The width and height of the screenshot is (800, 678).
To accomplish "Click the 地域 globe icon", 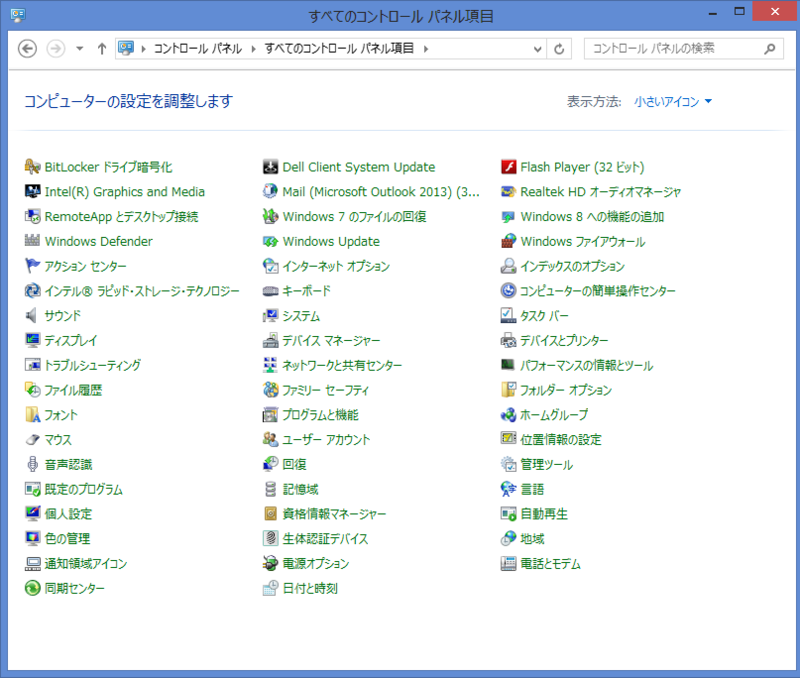I will tap(509, 539).
